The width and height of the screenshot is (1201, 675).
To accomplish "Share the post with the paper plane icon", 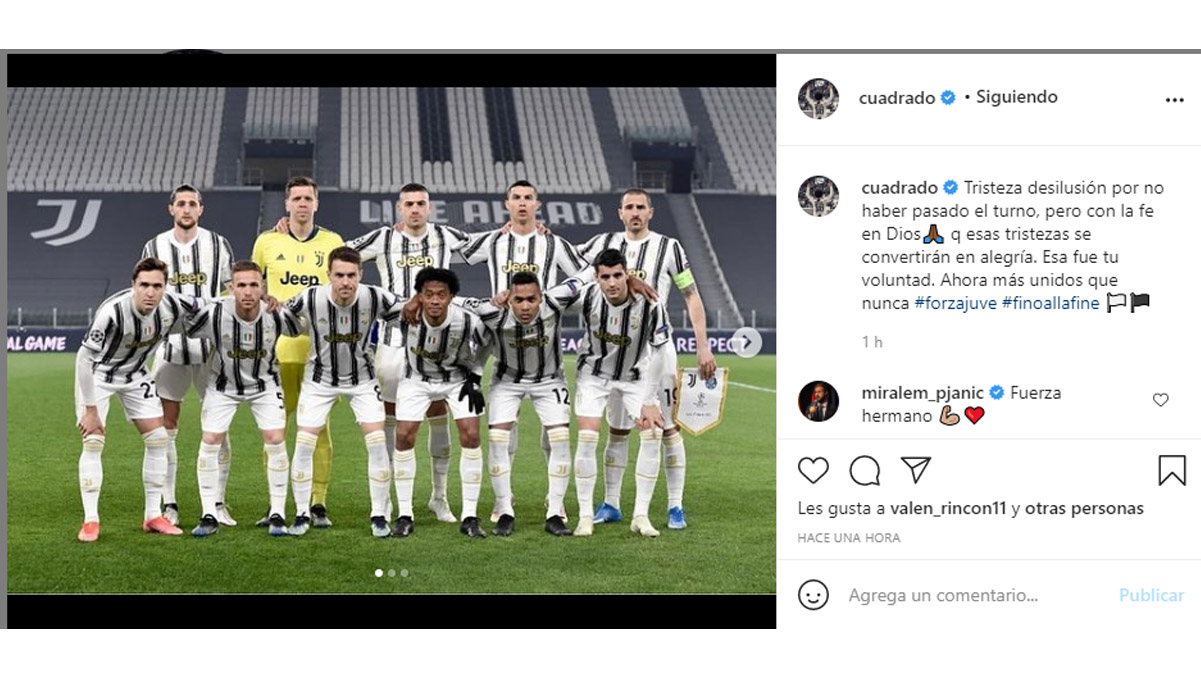I will coord(916,470).
